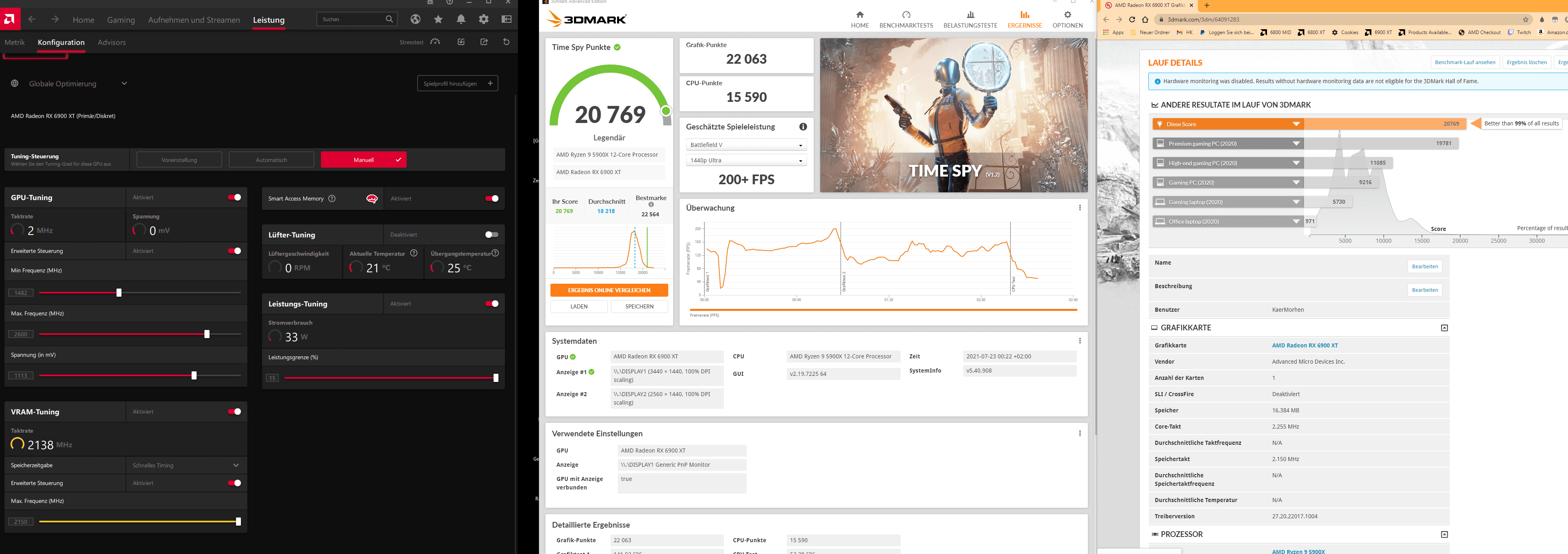Open Radeon Software settings gear

(484, 19)
